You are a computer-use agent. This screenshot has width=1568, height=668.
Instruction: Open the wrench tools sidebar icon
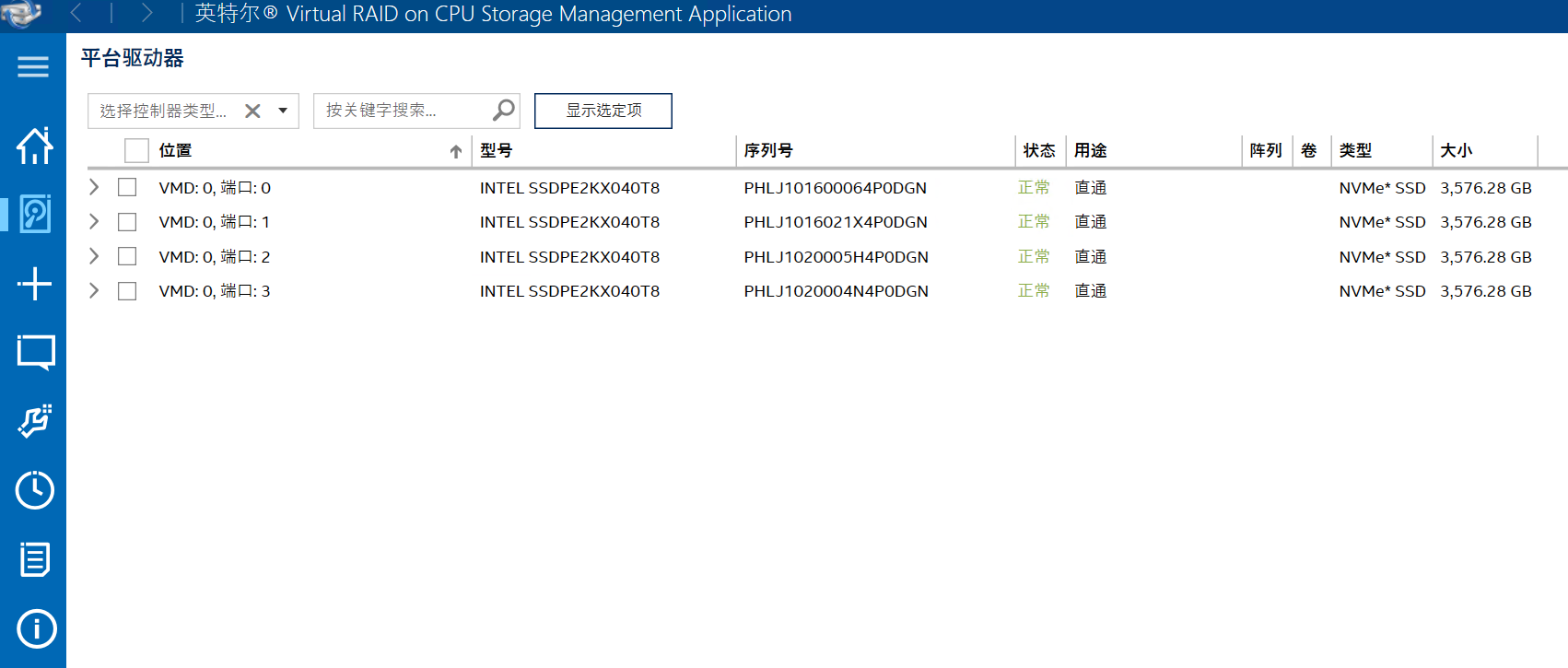[35, 421]
